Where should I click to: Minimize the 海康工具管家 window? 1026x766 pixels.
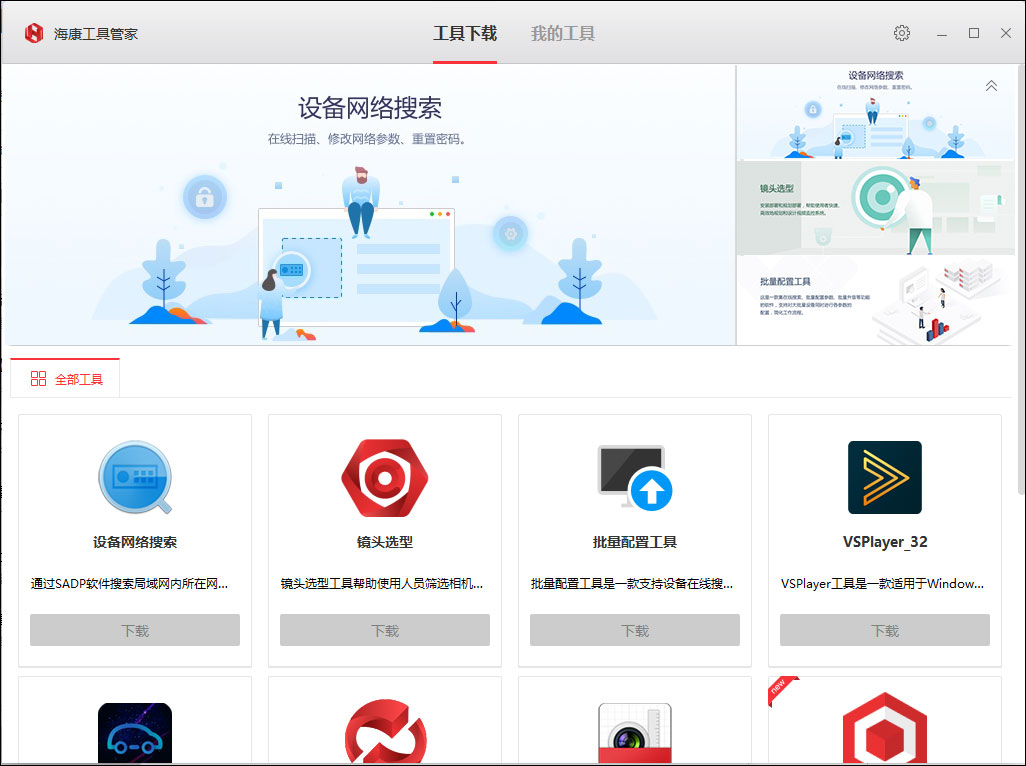[x=942, y=33]
